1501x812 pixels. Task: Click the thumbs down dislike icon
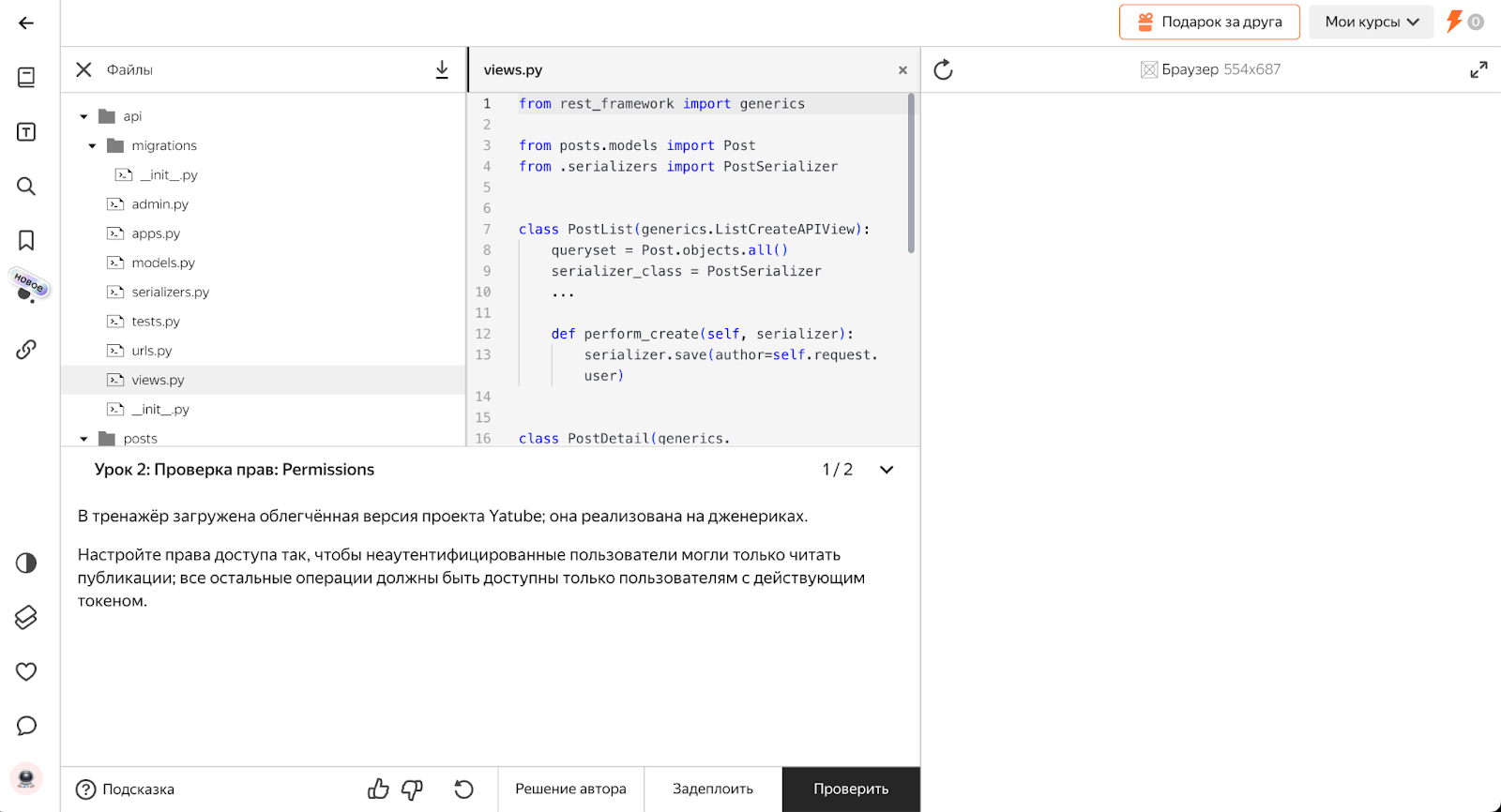tap(412, 789)
